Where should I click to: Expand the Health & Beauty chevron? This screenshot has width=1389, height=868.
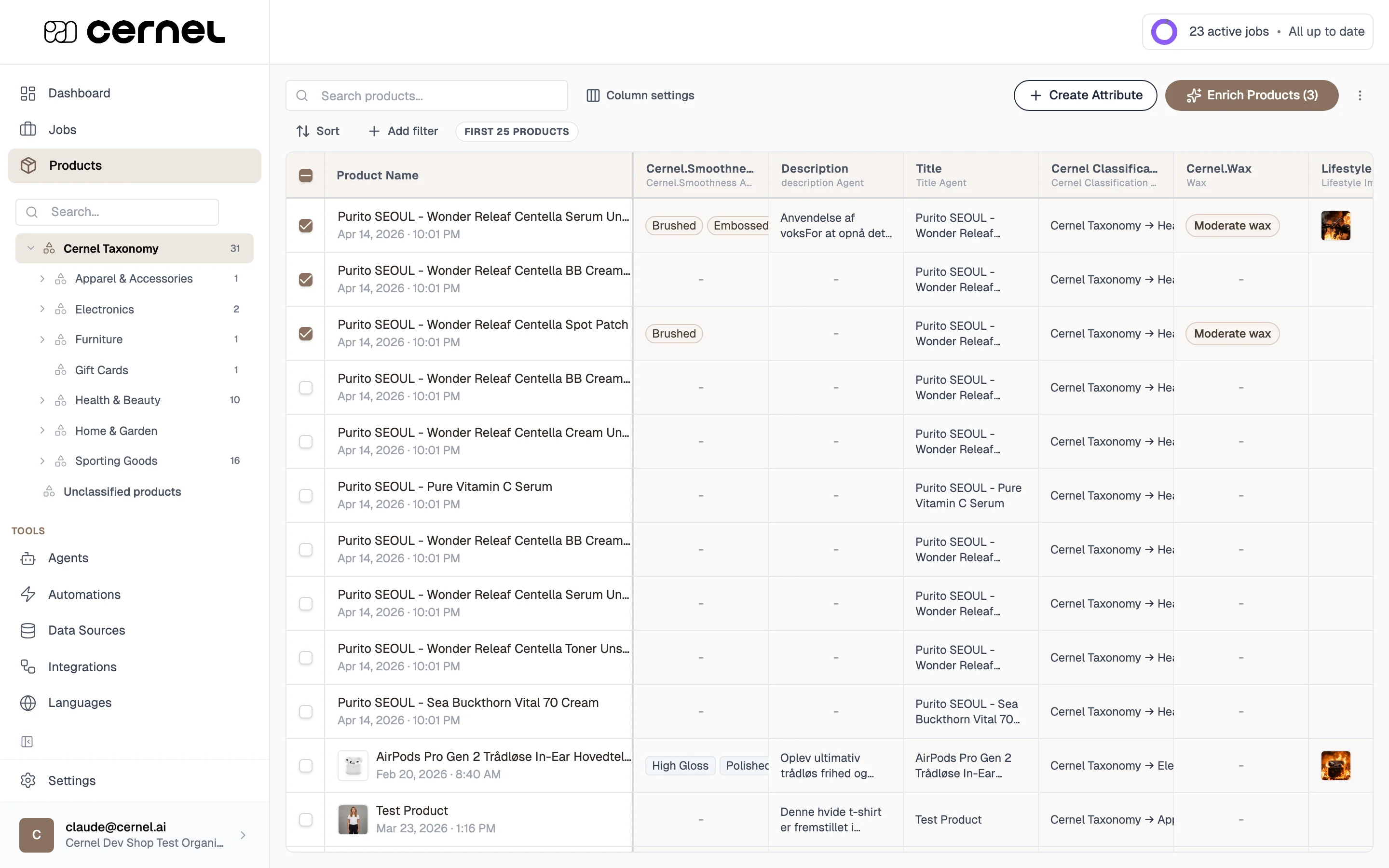(42, 400)
